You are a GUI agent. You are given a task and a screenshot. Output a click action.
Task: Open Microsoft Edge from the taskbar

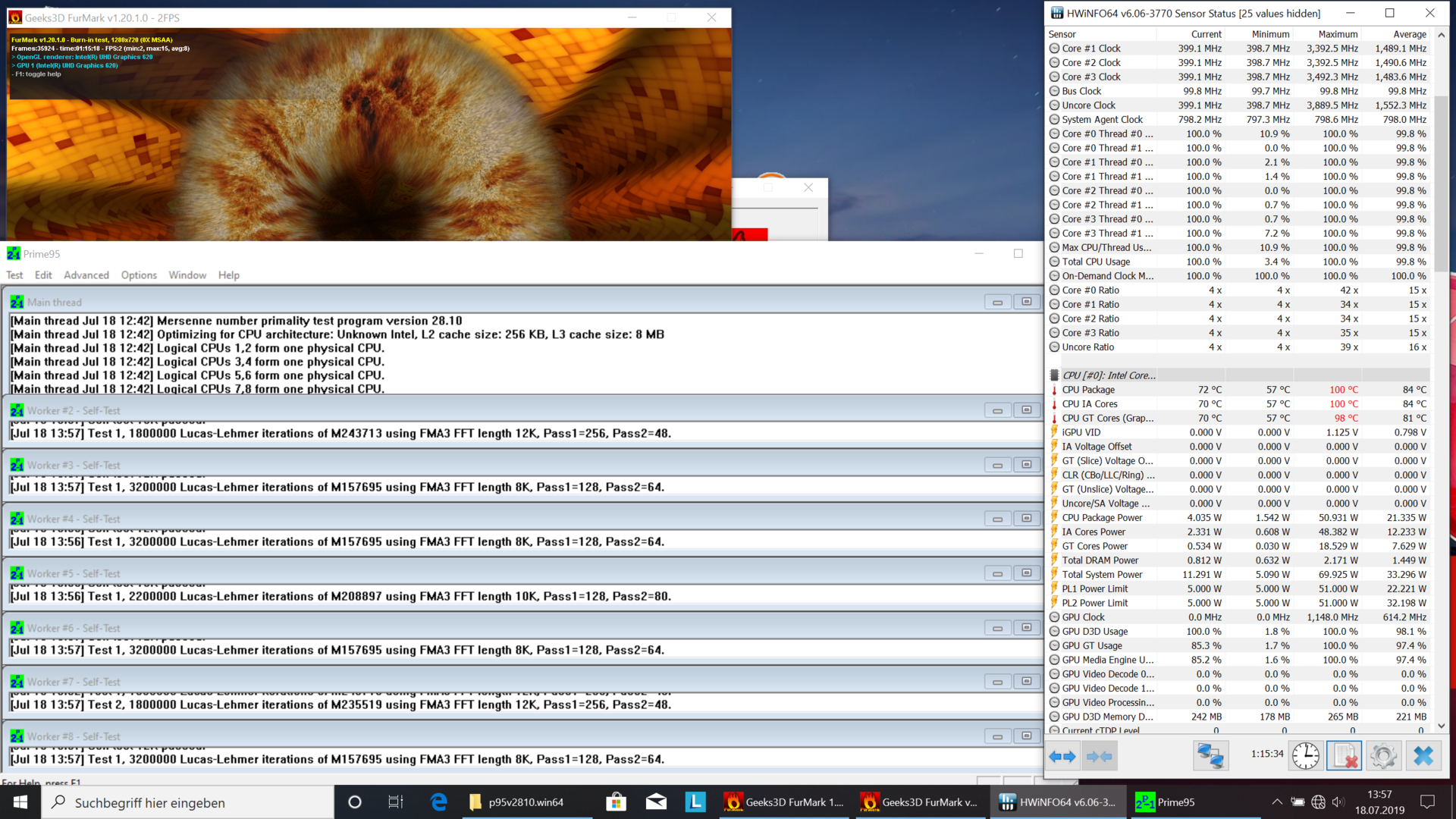coord(438,802)
